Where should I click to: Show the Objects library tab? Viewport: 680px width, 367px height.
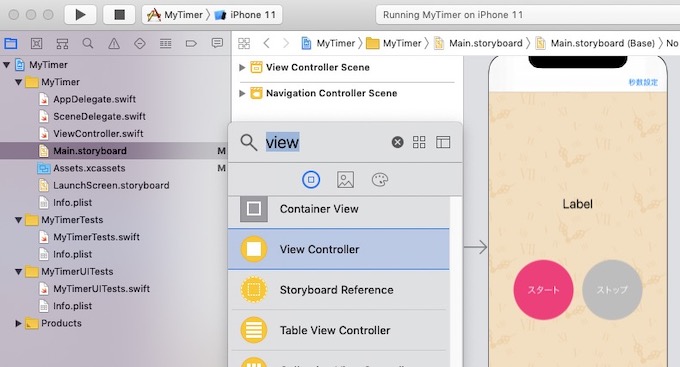311,180
